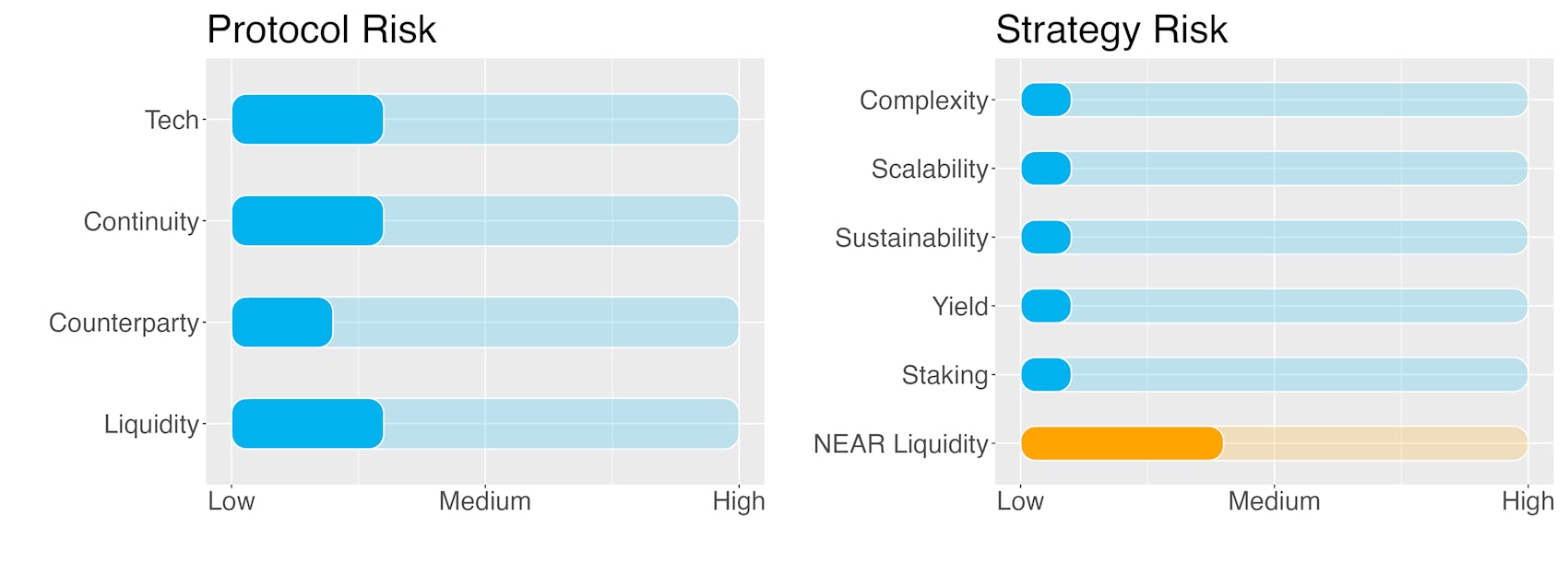Image resolution: width=1568 pixels, height=564 pixels.
Task: Click the Scalability risk bar filled portion
Action: coord(1046,169)
